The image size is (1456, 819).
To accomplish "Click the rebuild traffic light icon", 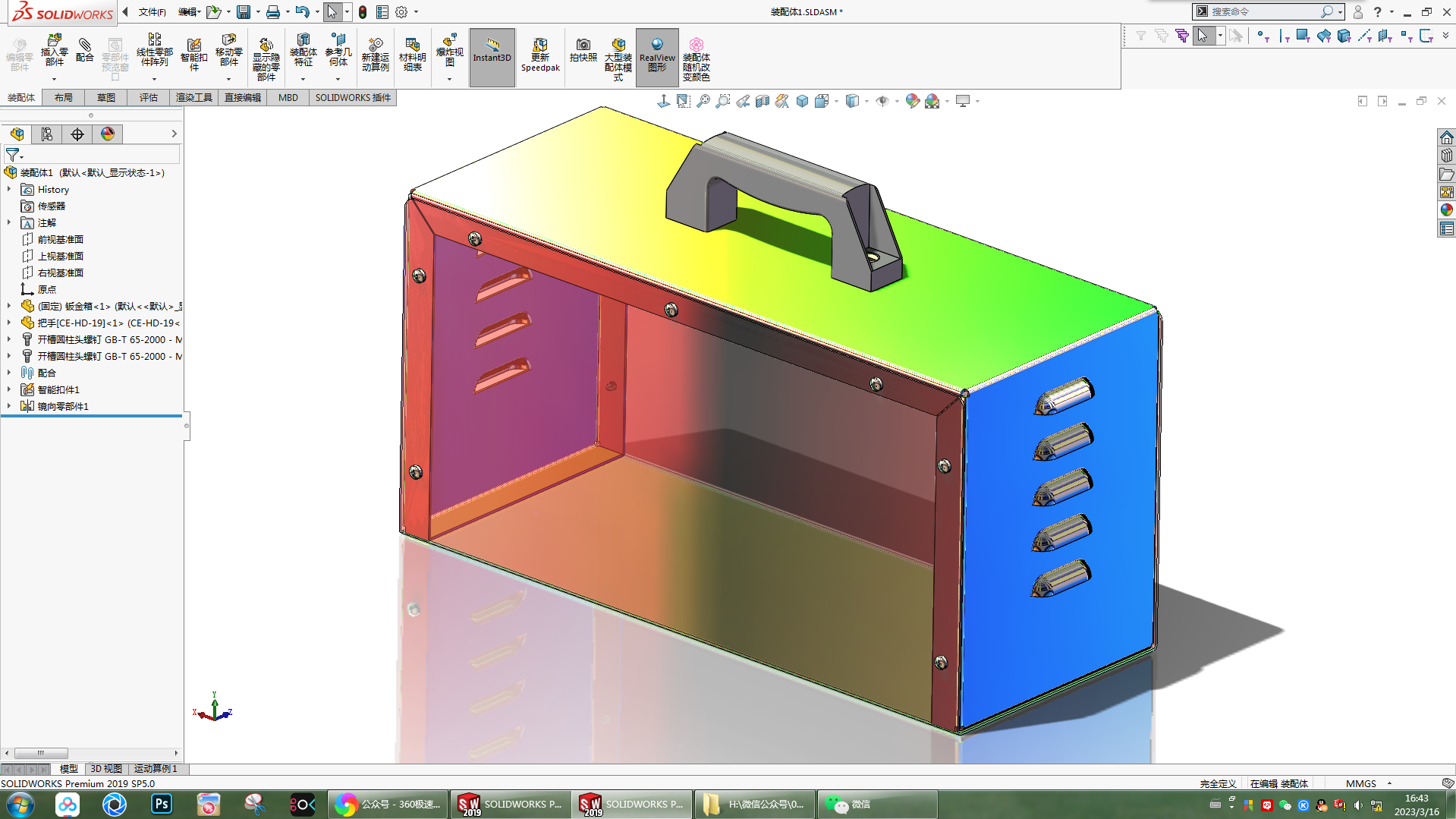I will pos(363,12).
